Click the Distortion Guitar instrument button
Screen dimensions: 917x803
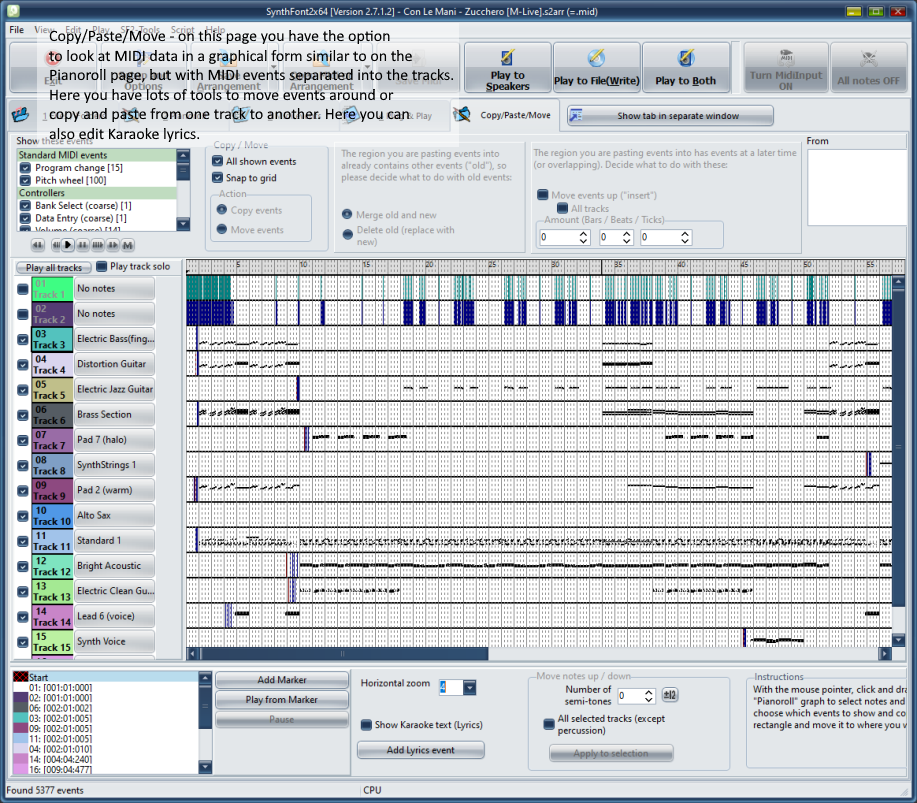click(x=115, y=364)
